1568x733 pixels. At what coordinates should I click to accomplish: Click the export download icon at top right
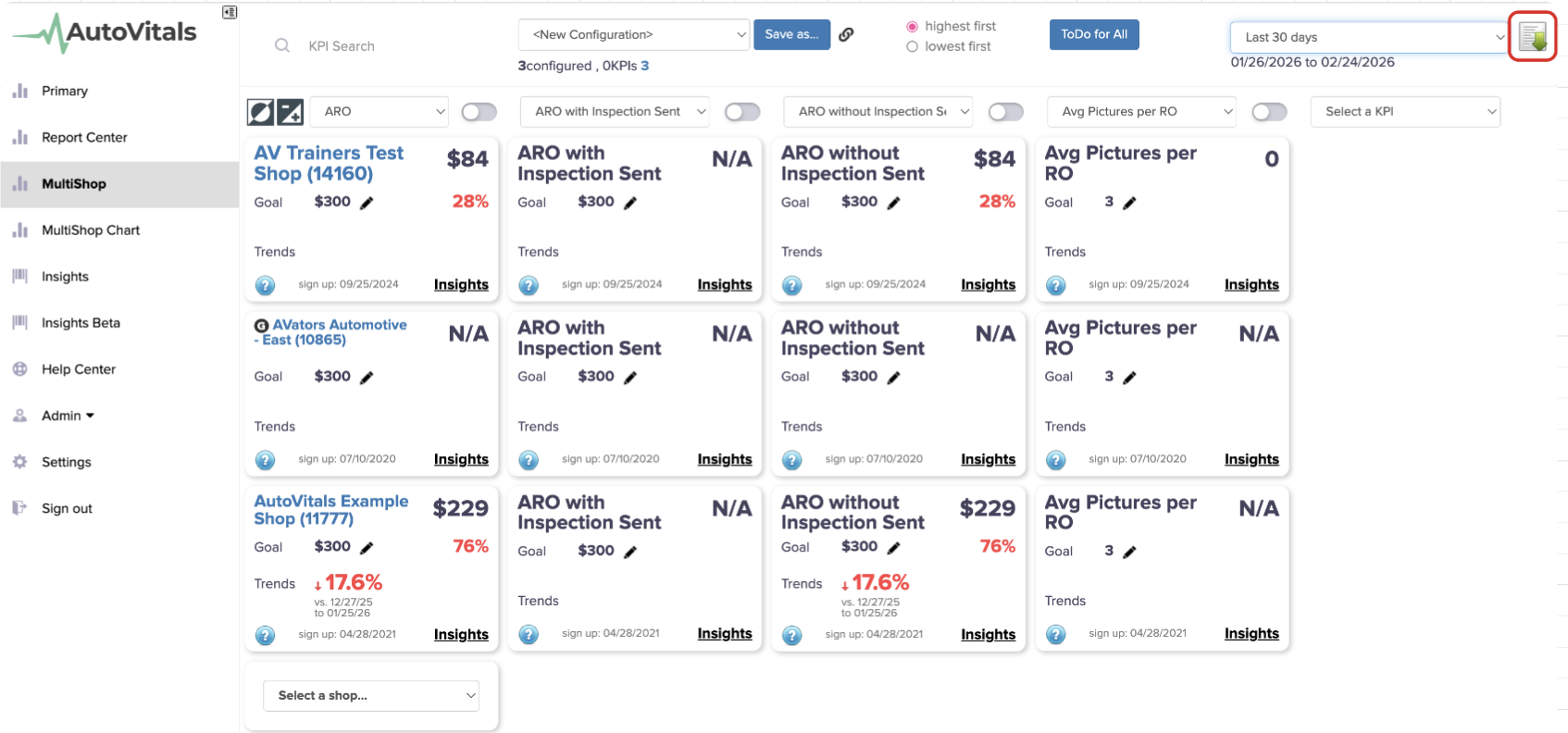tap(1533, 37)
